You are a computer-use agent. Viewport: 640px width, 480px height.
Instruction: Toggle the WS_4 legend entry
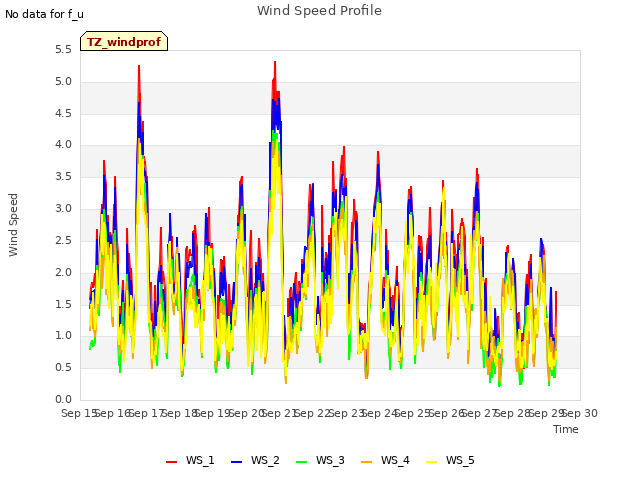385,460
